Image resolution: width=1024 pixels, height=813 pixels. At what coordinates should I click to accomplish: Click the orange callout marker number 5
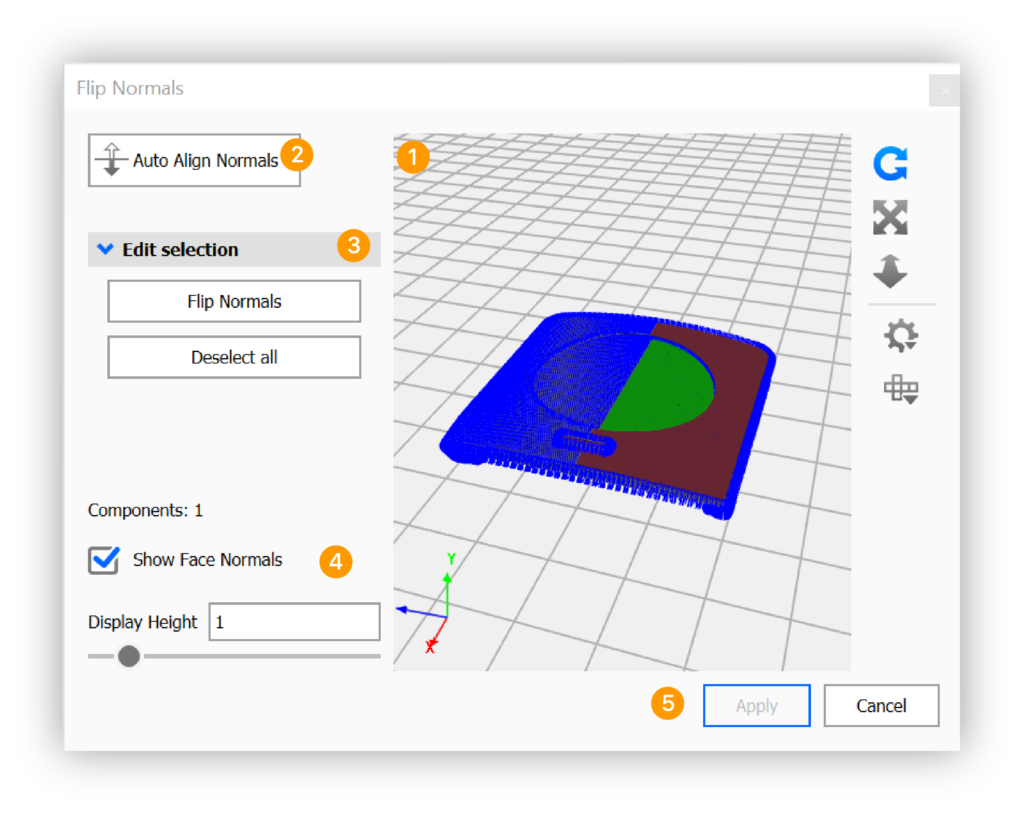pyautogui.click(x=668, y=704)
